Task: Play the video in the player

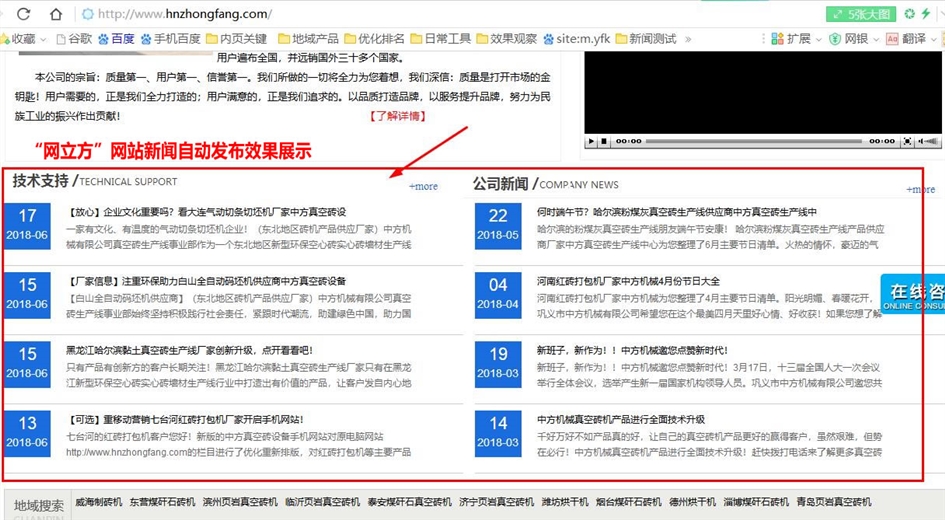Action: tap(591, 141)
